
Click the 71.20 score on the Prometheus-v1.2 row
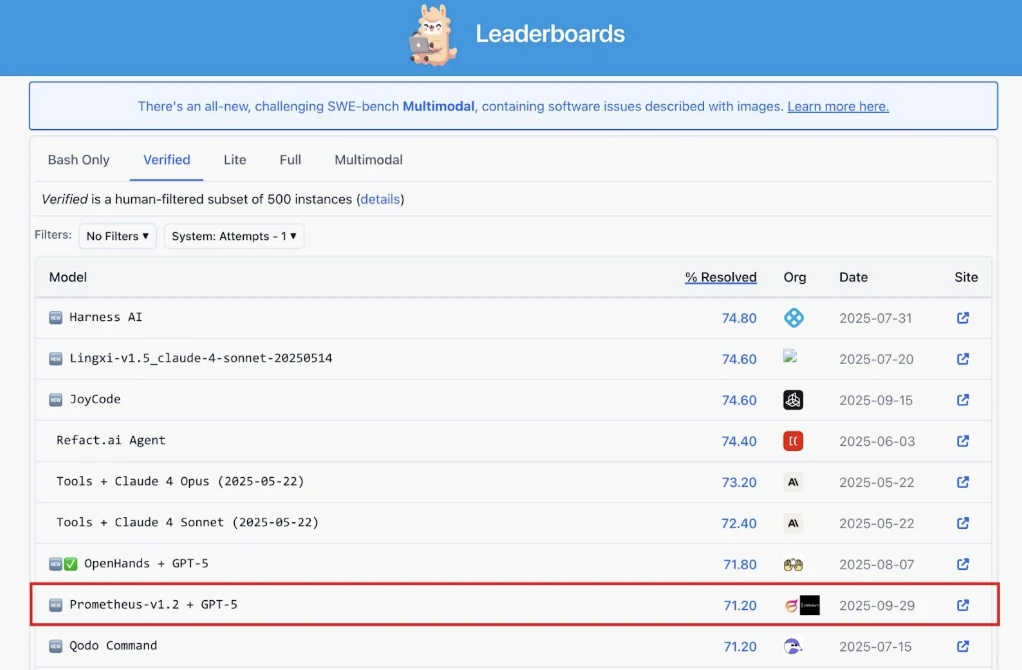[740, 604]
